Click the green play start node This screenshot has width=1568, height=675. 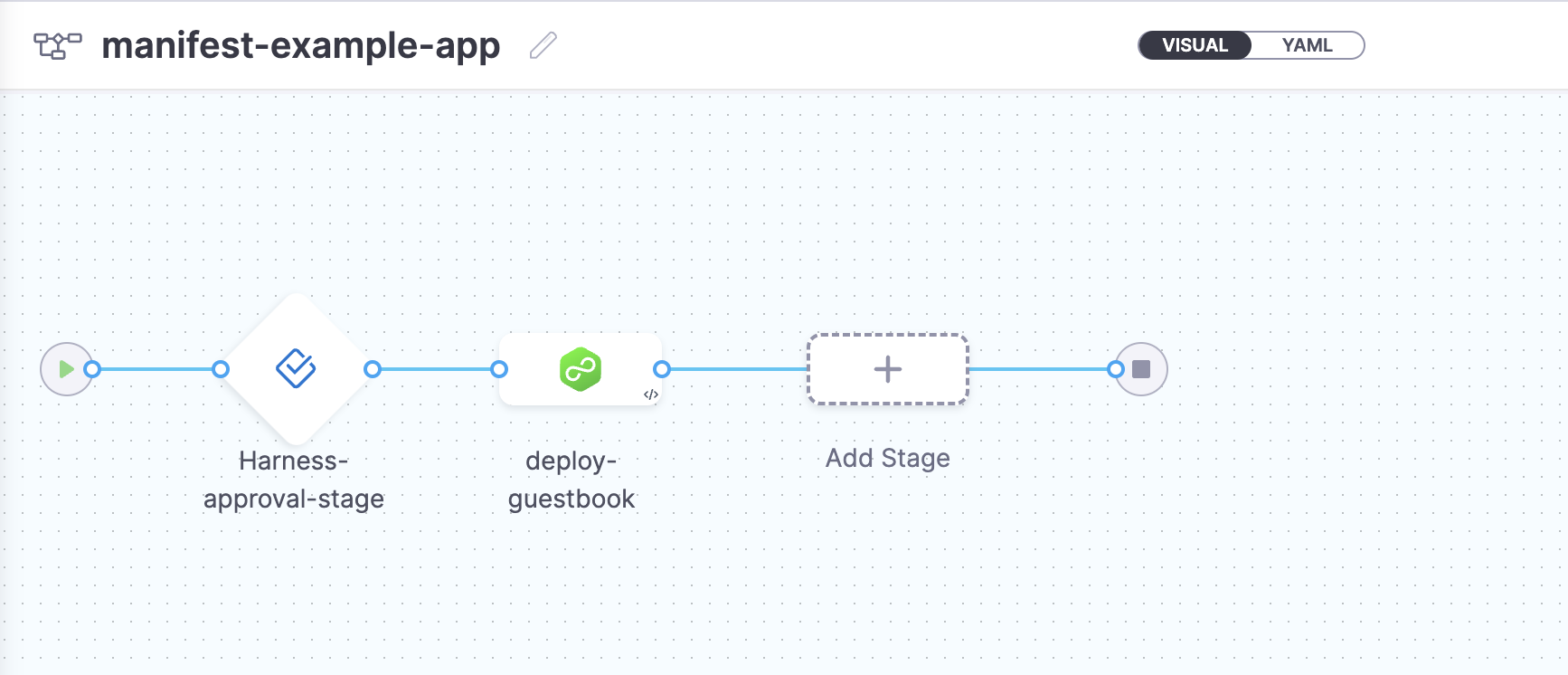point(65,369)
